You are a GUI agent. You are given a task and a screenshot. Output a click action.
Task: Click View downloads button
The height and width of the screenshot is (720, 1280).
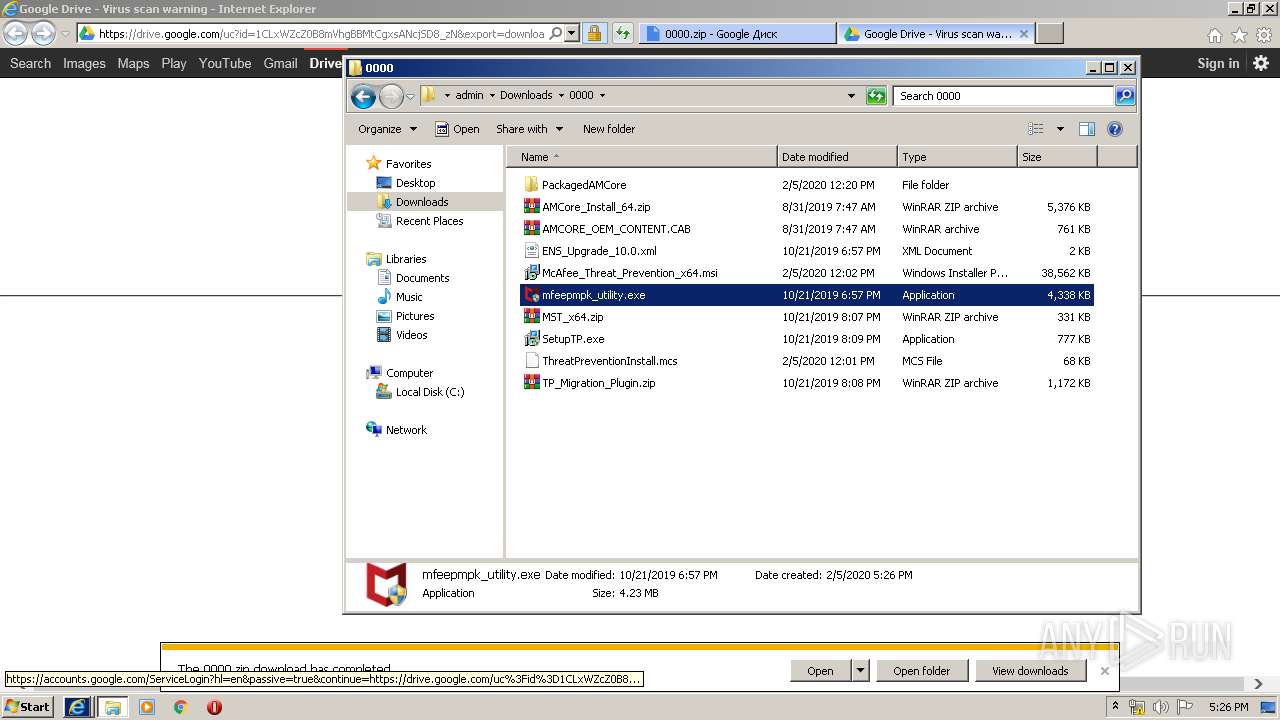(x=1030, y=671)
